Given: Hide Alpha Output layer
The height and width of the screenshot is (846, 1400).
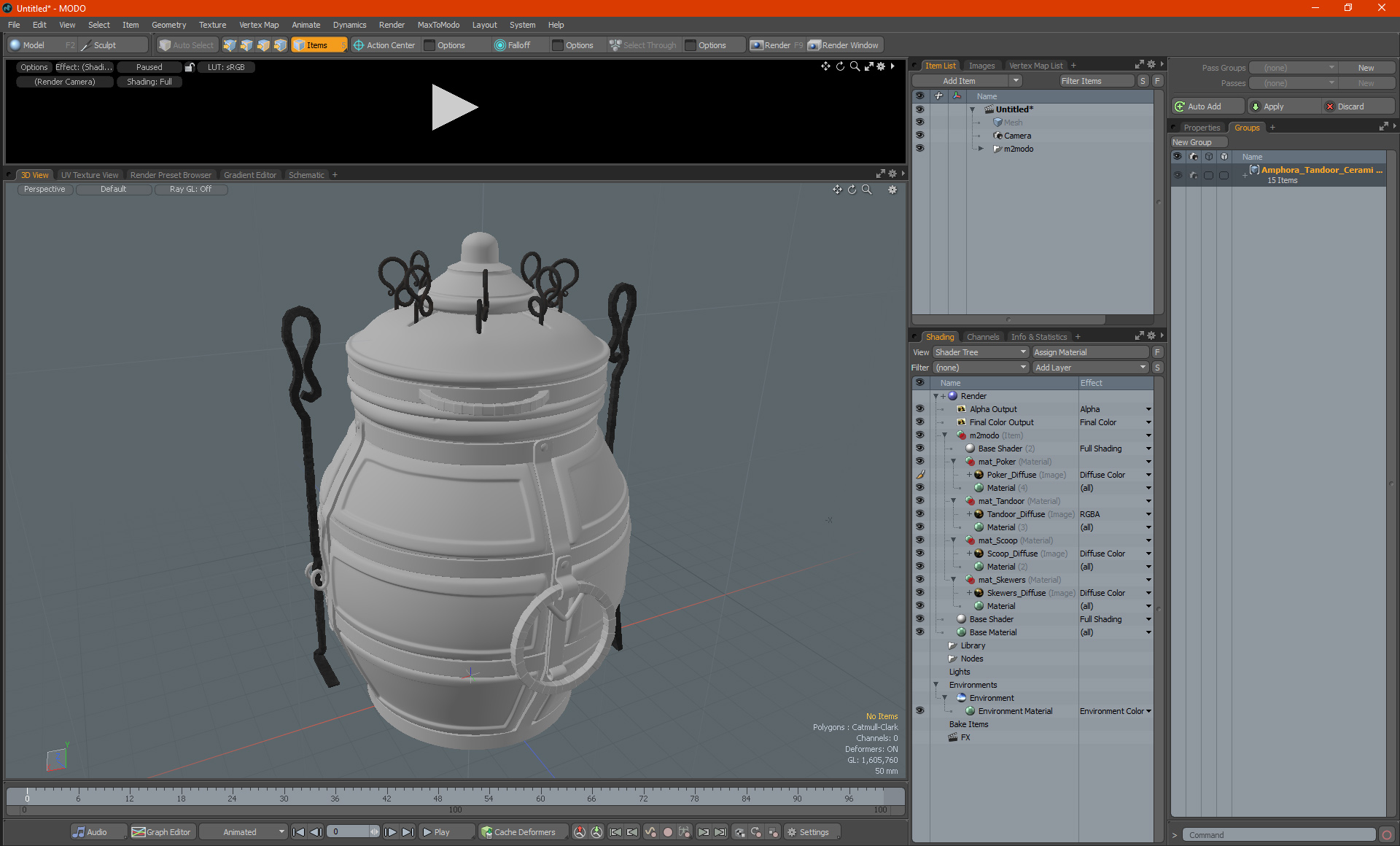Looking at the screenshot, I should coord(919,409).
